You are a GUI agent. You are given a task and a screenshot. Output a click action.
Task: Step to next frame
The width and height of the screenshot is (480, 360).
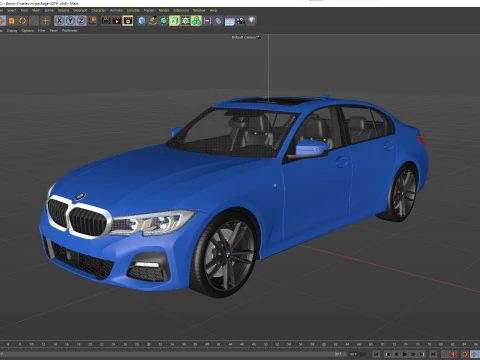[x=413, y=354]
